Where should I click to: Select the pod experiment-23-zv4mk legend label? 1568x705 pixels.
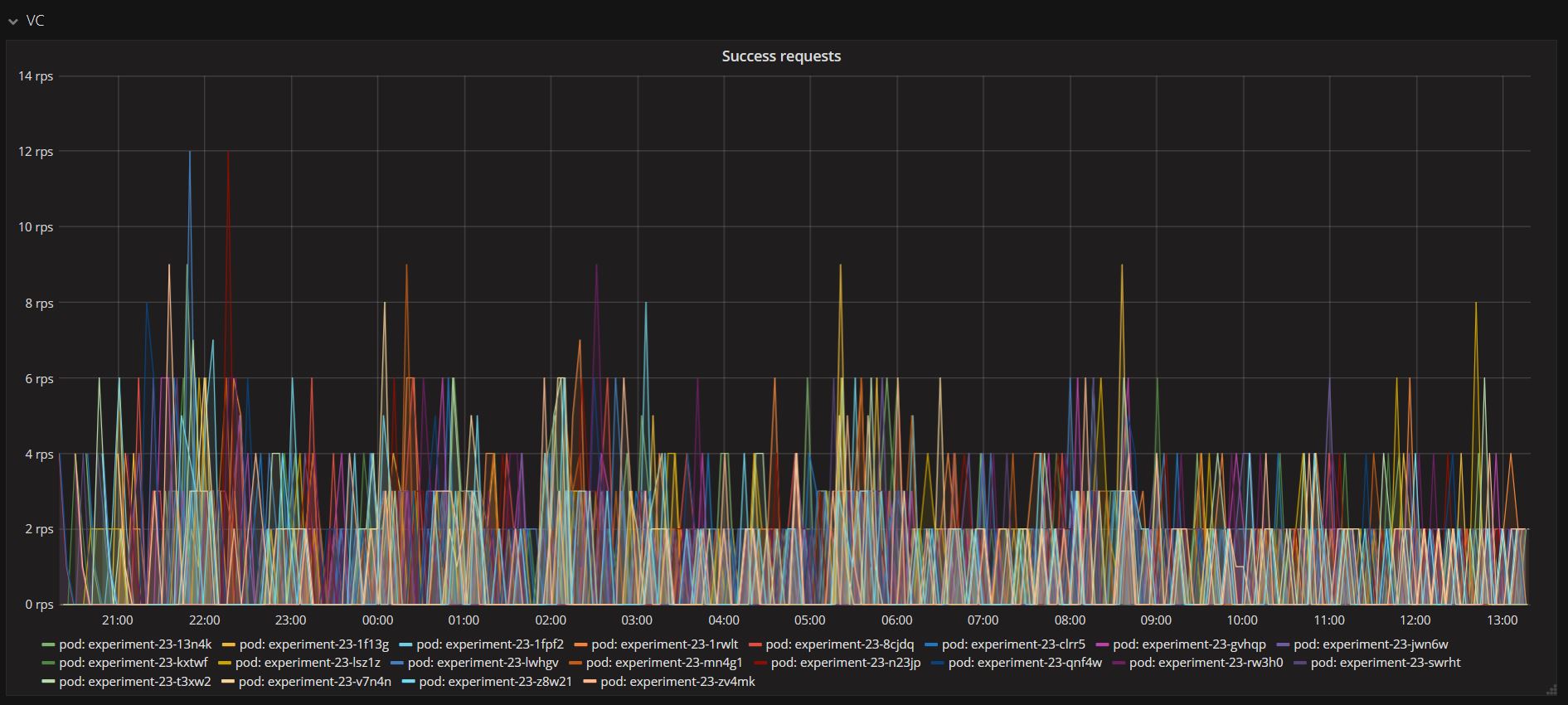coord(677,682)
